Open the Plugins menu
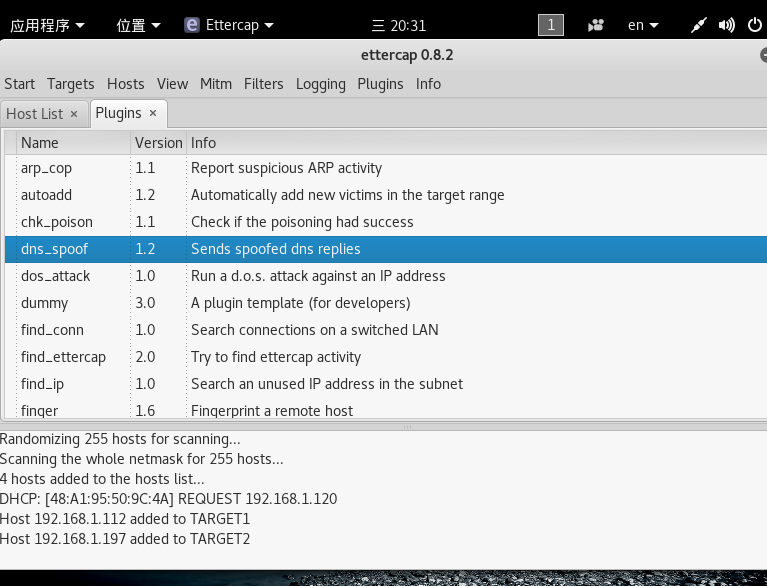 (380, 84)
